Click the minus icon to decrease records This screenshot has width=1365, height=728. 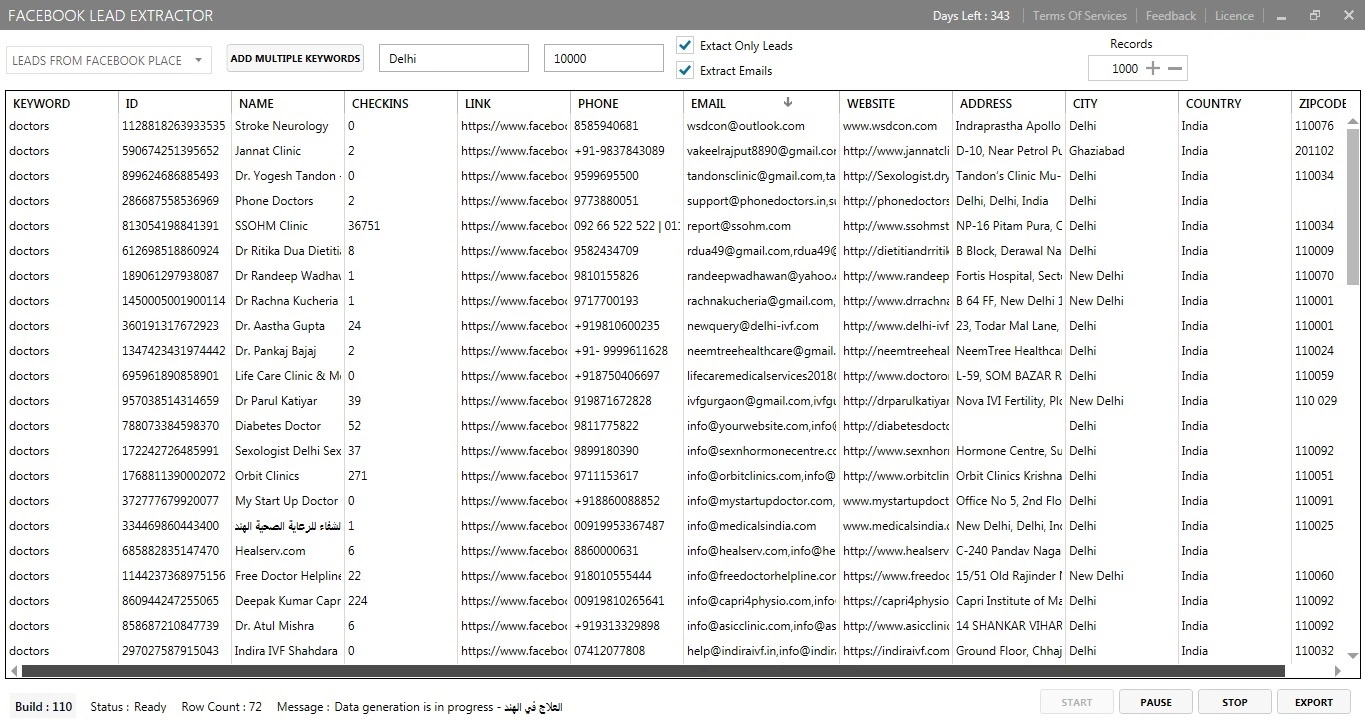(1176, 69)
